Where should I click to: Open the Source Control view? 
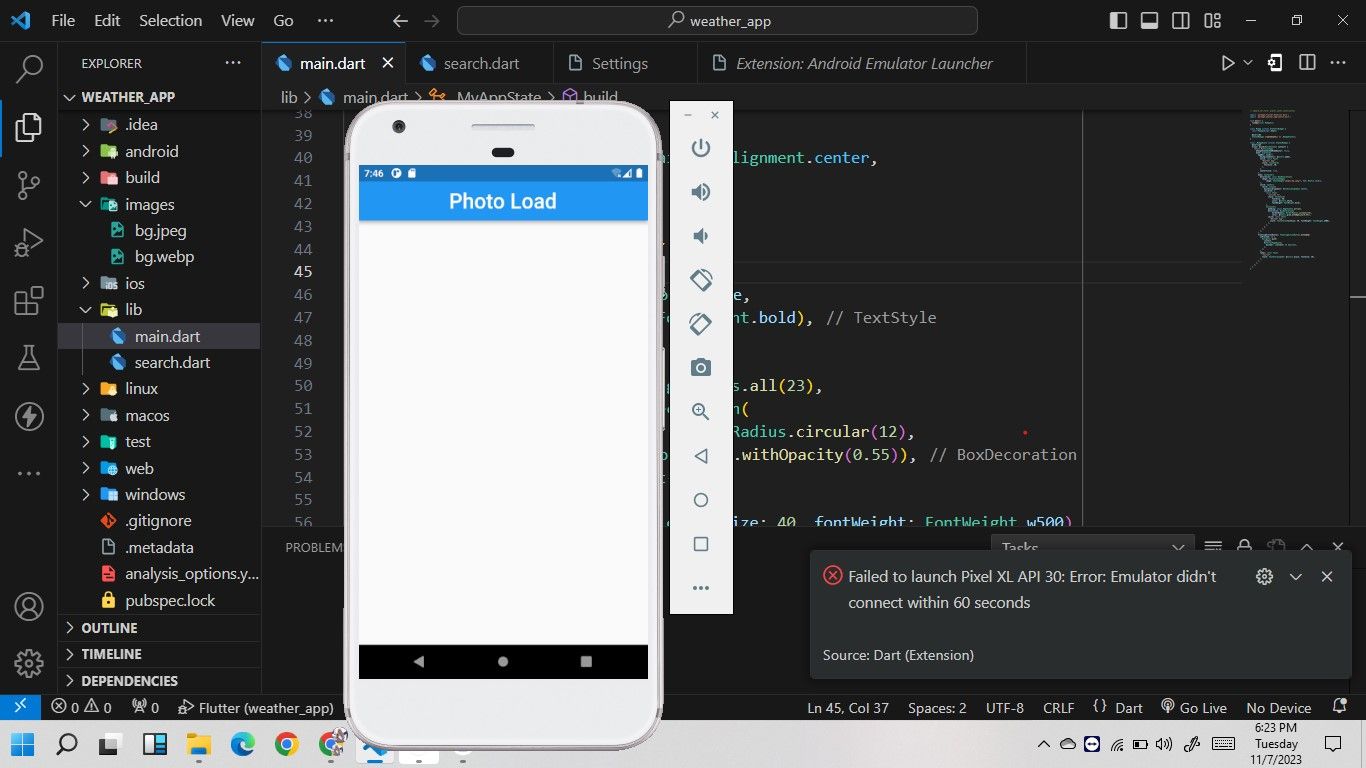(29, 185)
